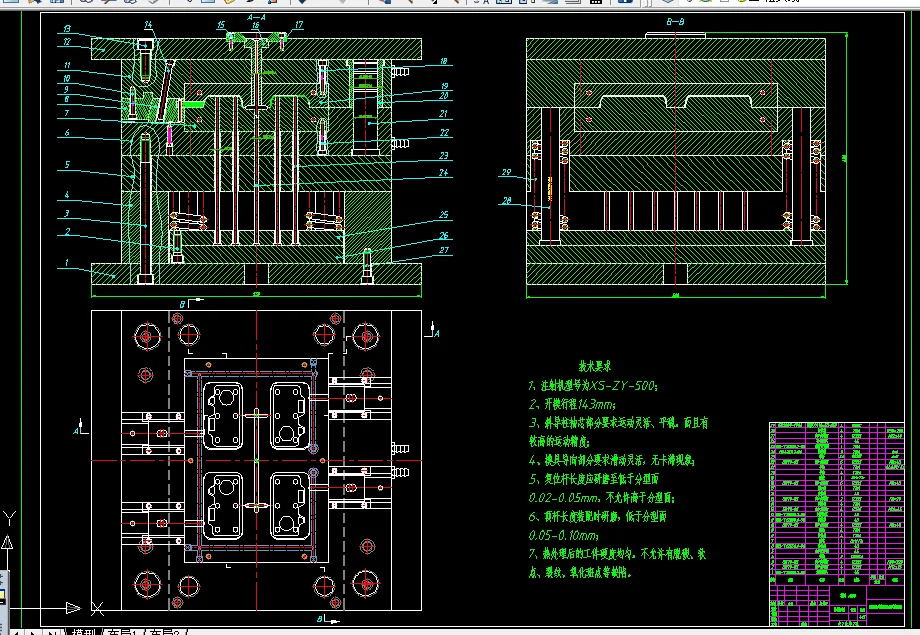Click balloon number 21 on right side
The width and height of the screenshot is (920, 635).
(444, 113)
